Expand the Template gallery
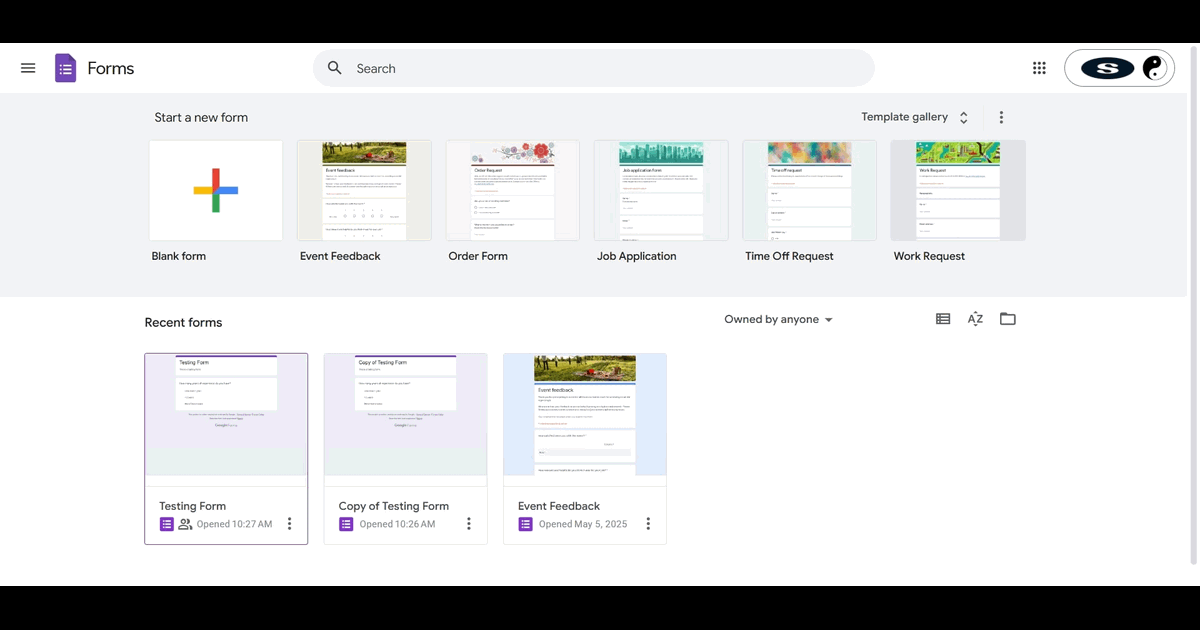This screenshot has width=1200, height=630. 915,117
